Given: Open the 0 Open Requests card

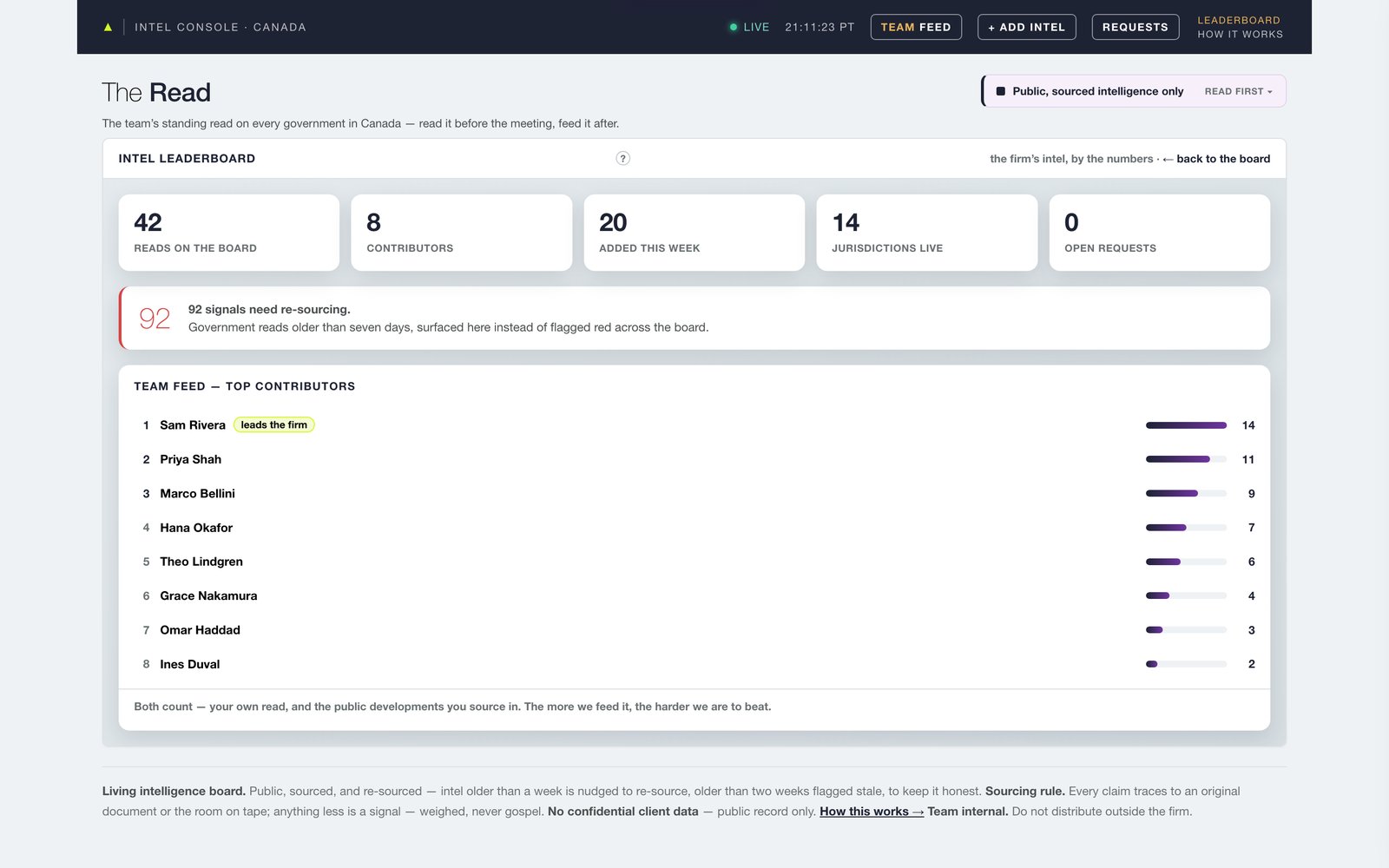Looking at the screenshot, I should 1159,233.
